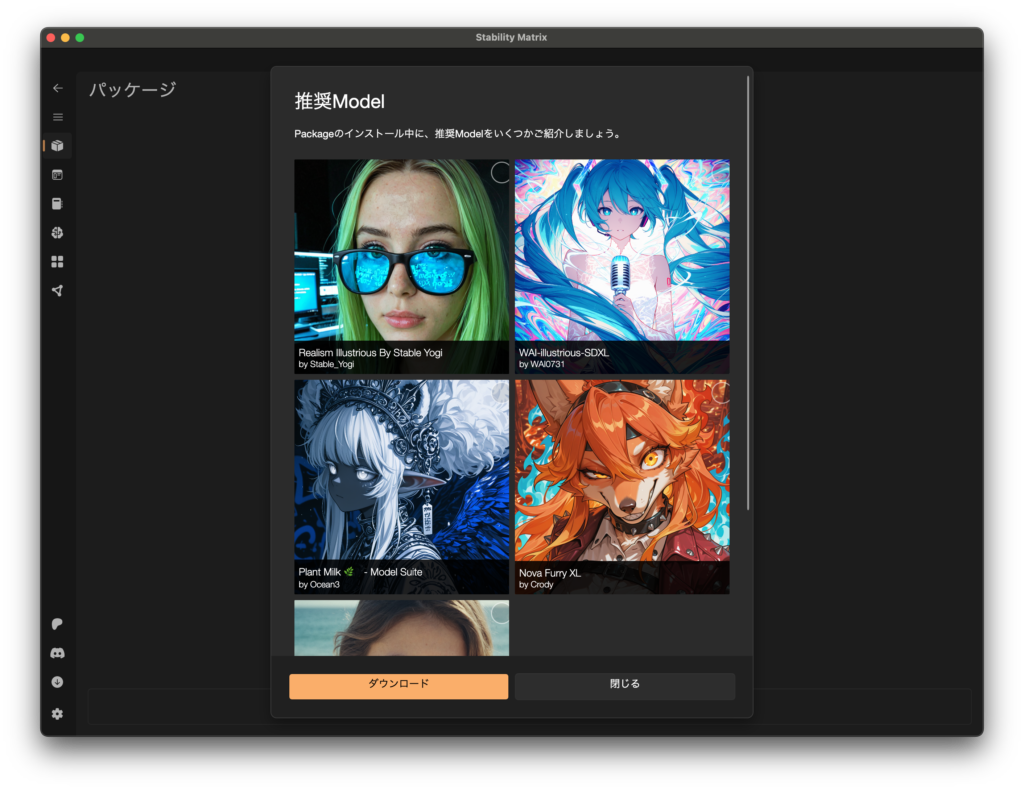Viewport: 1024px width, 790px height.
Task: Click the Patreon icon in the sidebar
Action: (x=57, y=624)
